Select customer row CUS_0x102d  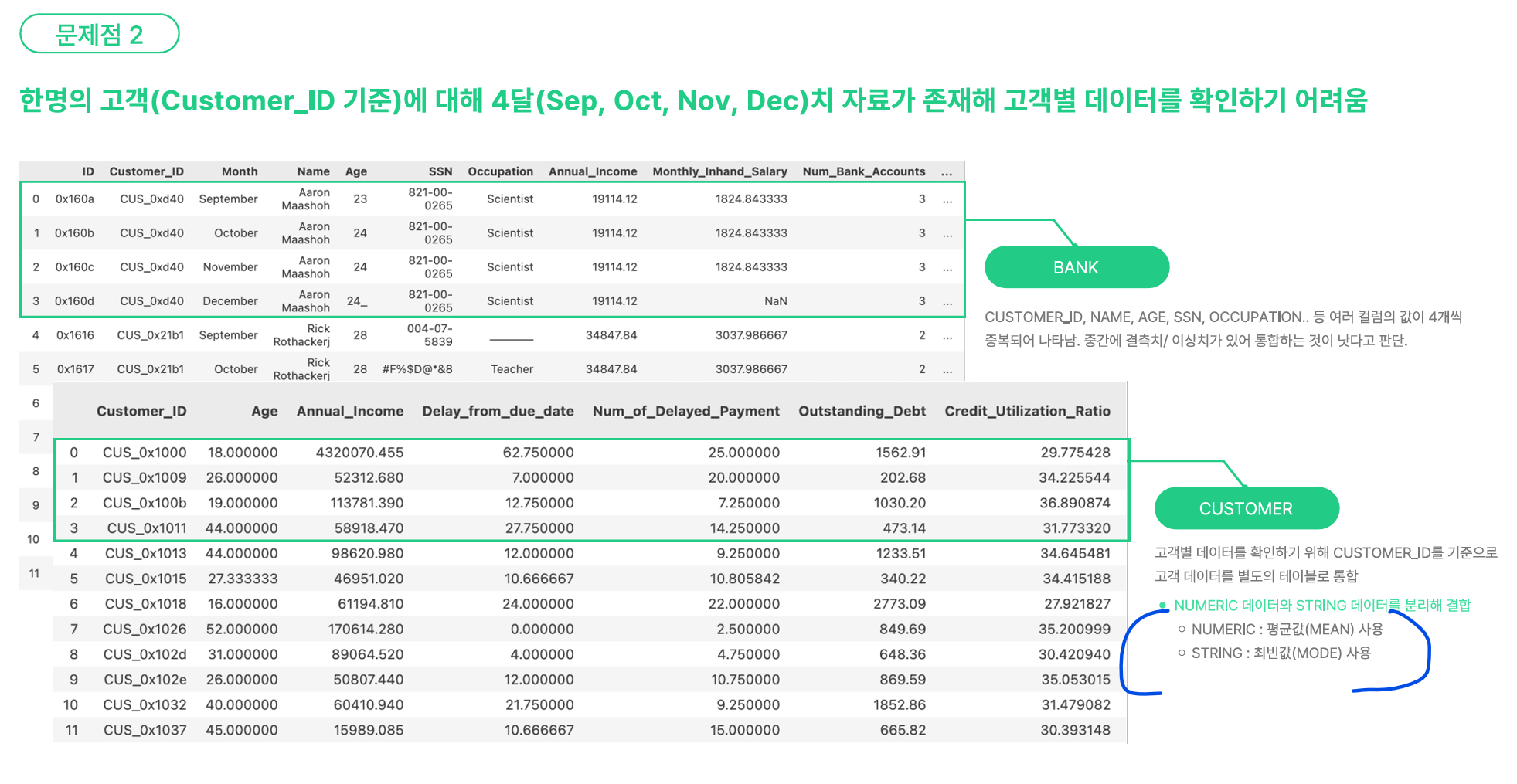pos(590,654)
